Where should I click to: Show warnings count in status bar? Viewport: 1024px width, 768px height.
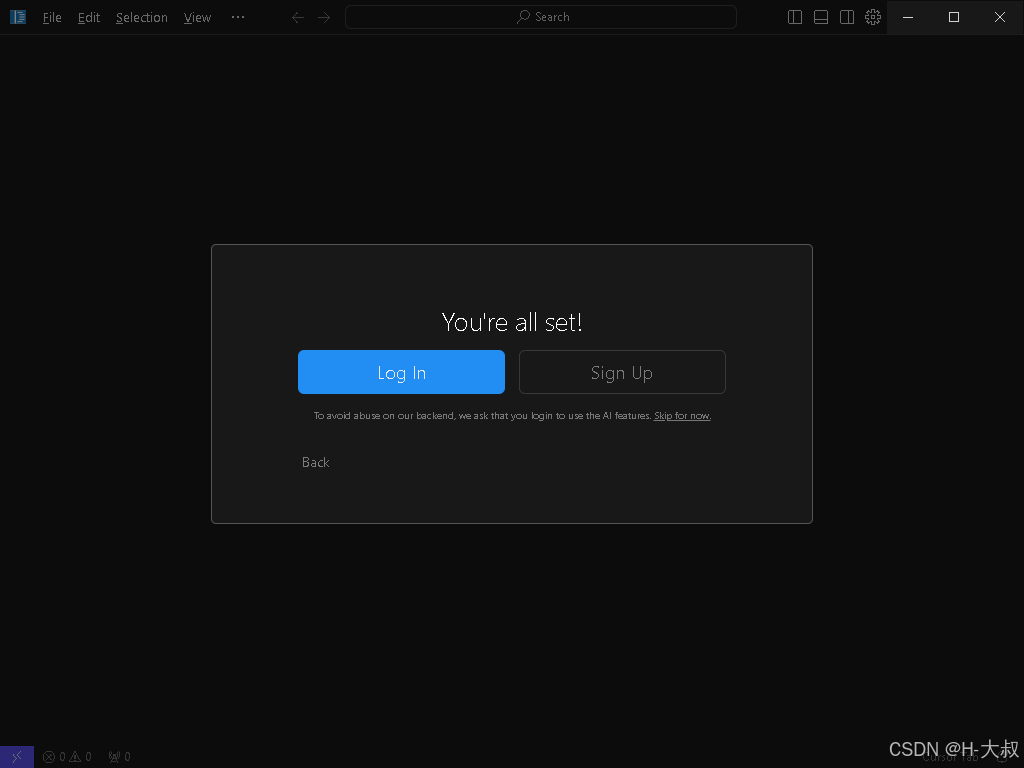pos(81,757)
